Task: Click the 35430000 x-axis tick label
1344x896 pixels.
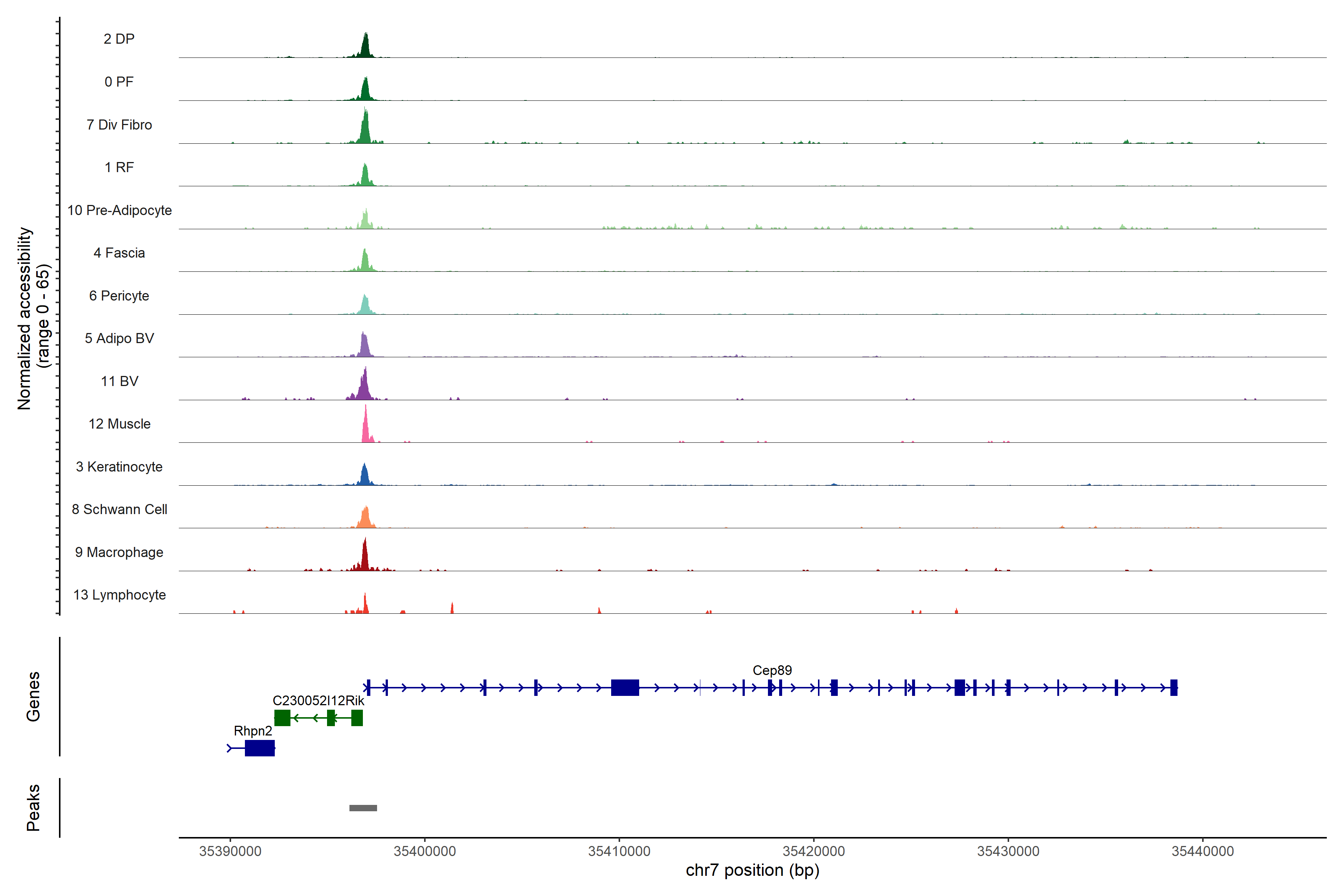Action: coord(1008,852)
